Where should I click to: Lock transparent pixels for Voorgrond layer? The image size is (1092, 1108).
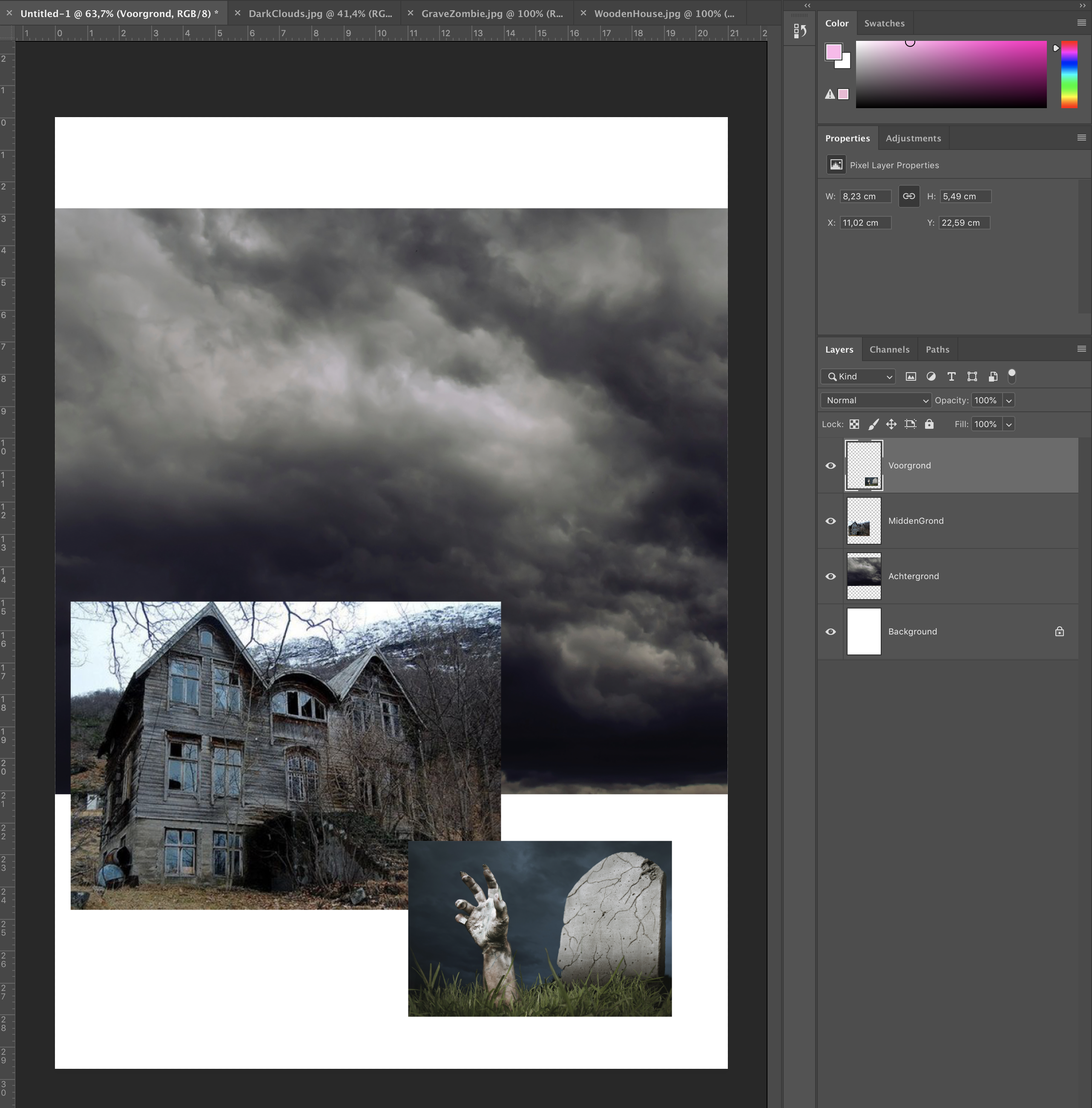(x=854, y=425)
